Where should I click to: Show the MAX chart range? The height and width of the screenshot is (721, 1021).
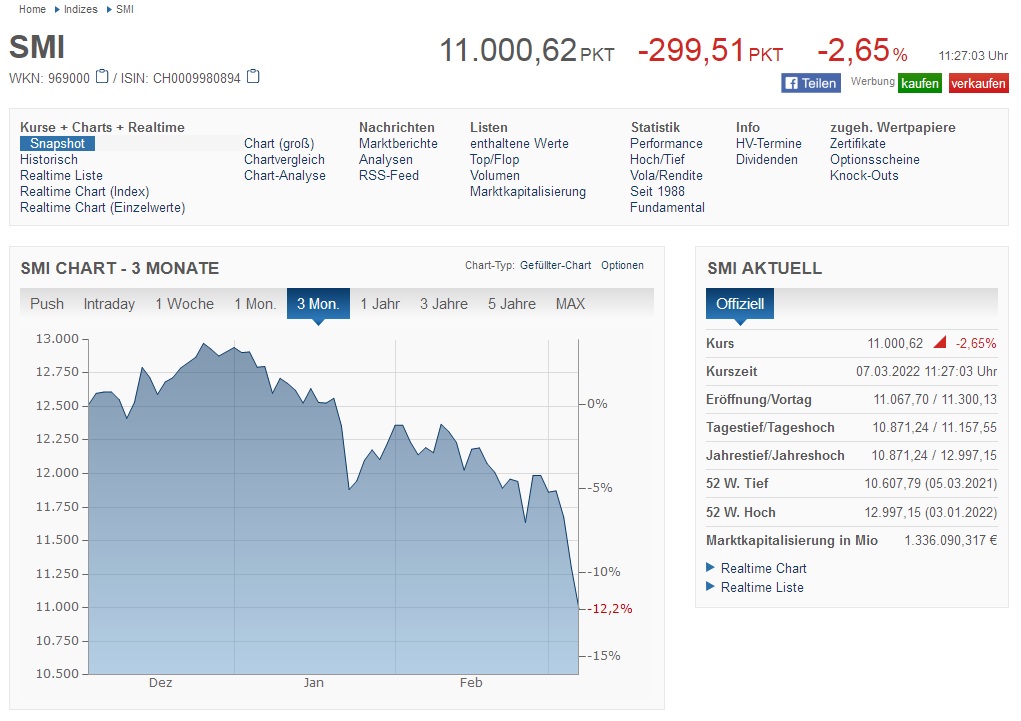coord(570,304)
